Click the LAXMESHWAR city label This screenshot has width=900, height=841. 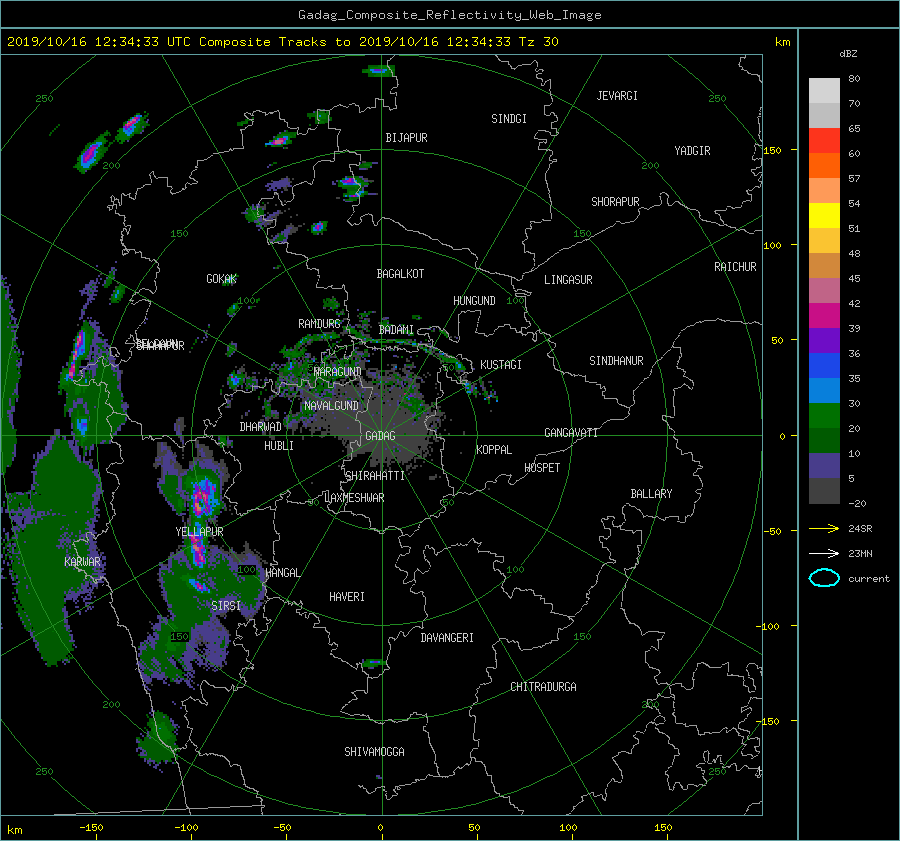[354, 498]
